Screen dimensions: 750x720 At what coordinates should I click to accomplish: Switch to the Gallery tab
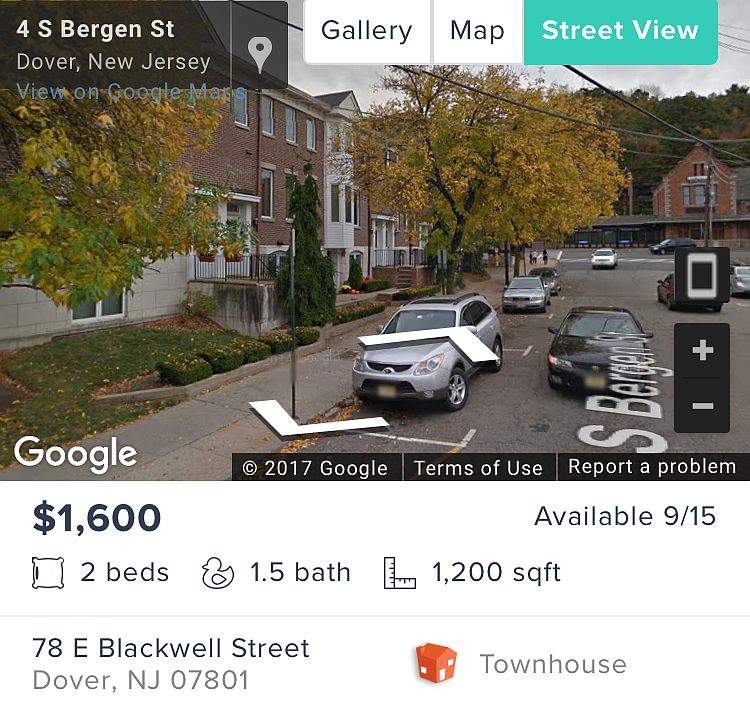(367, 31)
